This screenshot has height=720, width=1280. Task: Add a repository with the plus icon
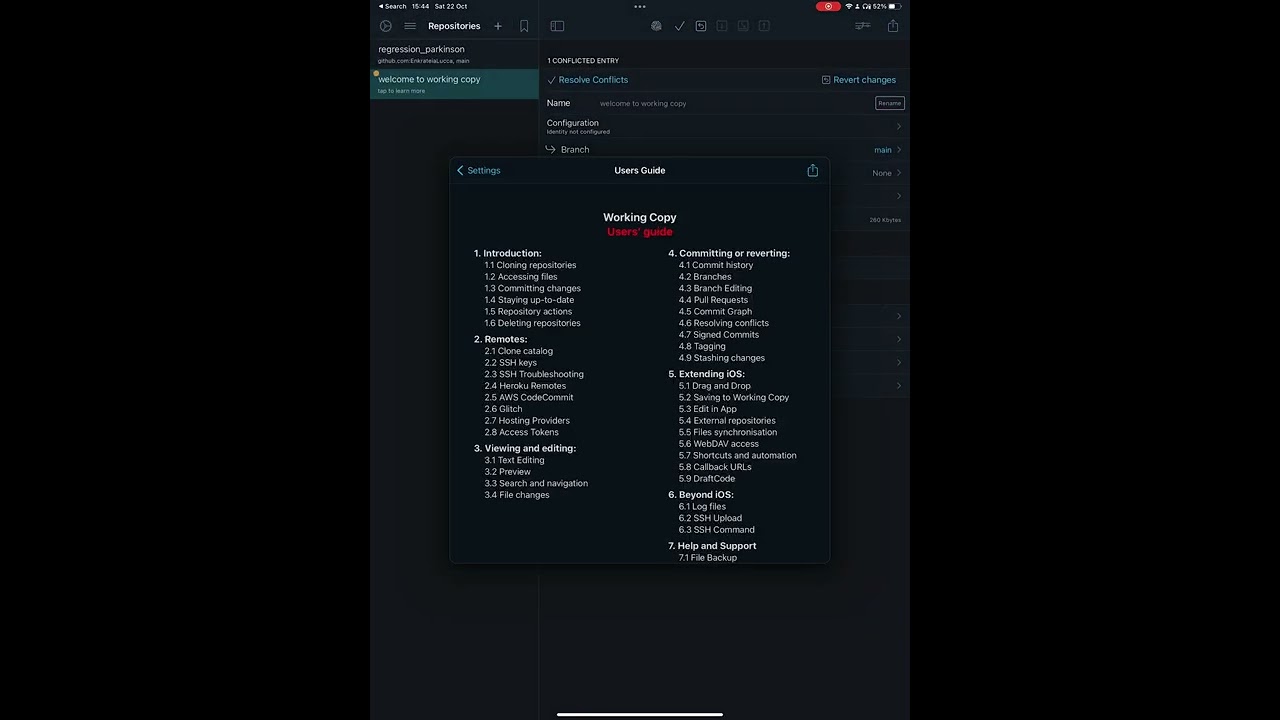point(498,26)
